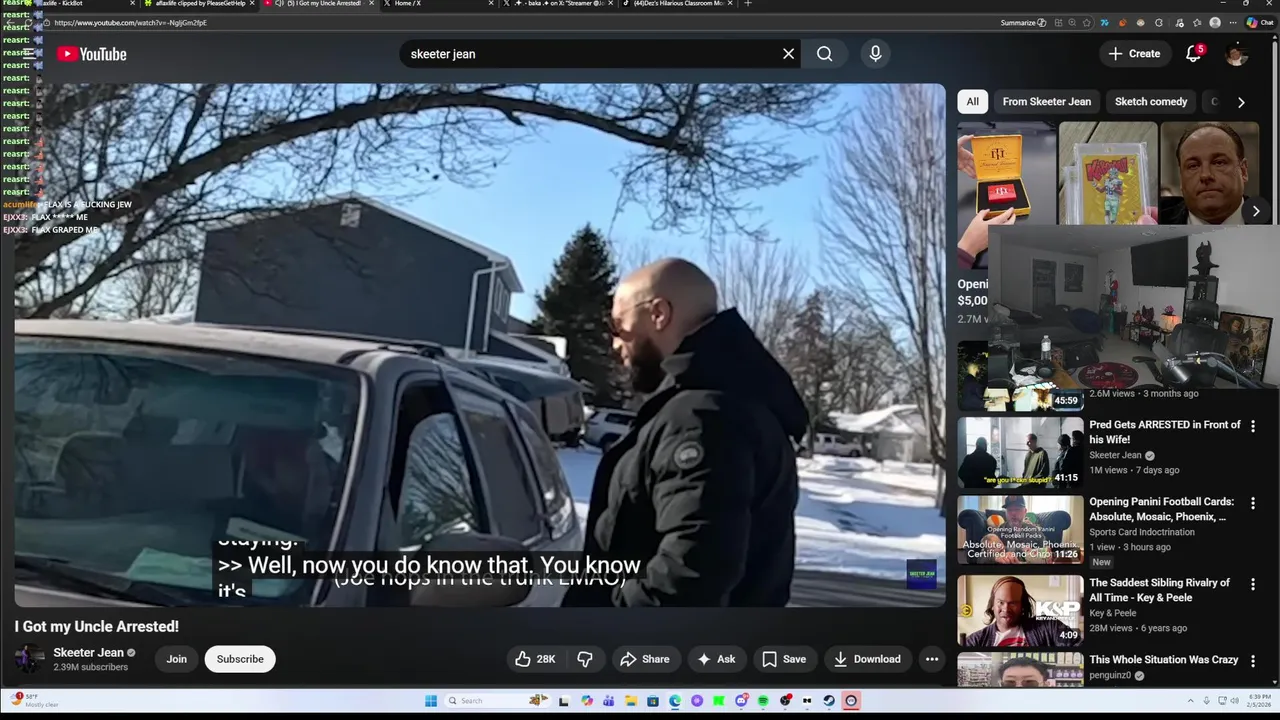This screenshot has height=720, width=1280.
Task: Open Steam from taskbar
Action: tap(829, 701)
